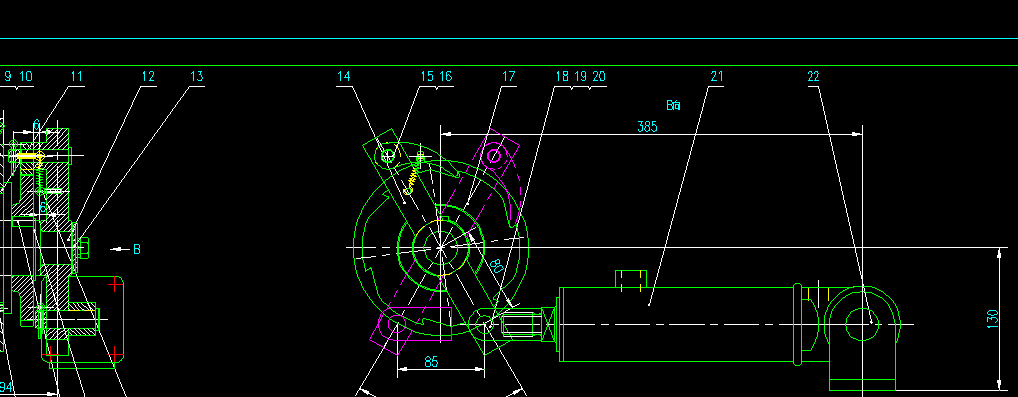Select the magenta circle on the upper lever arm
1018x397 pixels.
click(x=494, y=156)
